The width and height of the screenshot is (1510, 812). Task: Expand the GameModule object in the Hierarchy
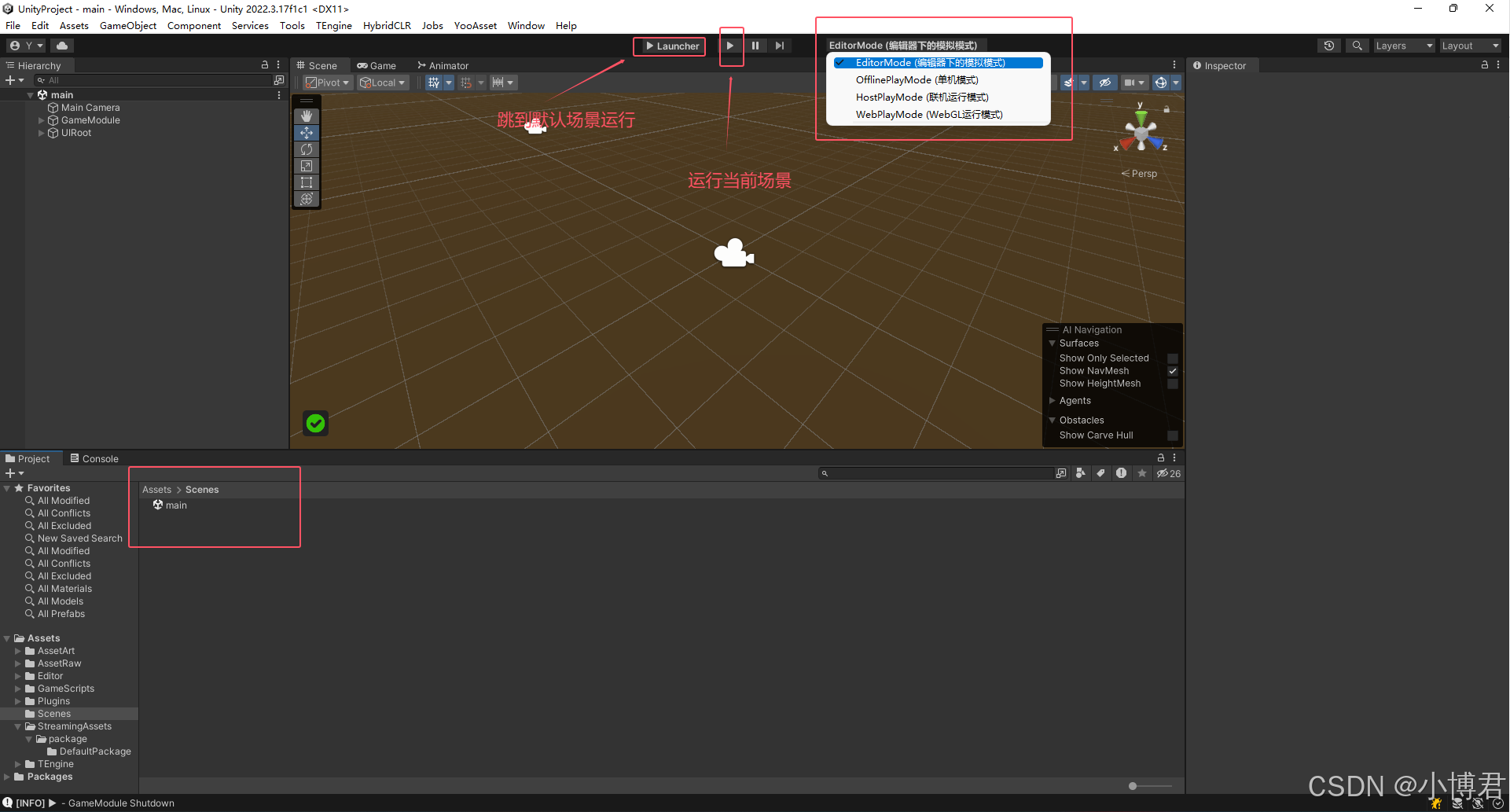41,120
